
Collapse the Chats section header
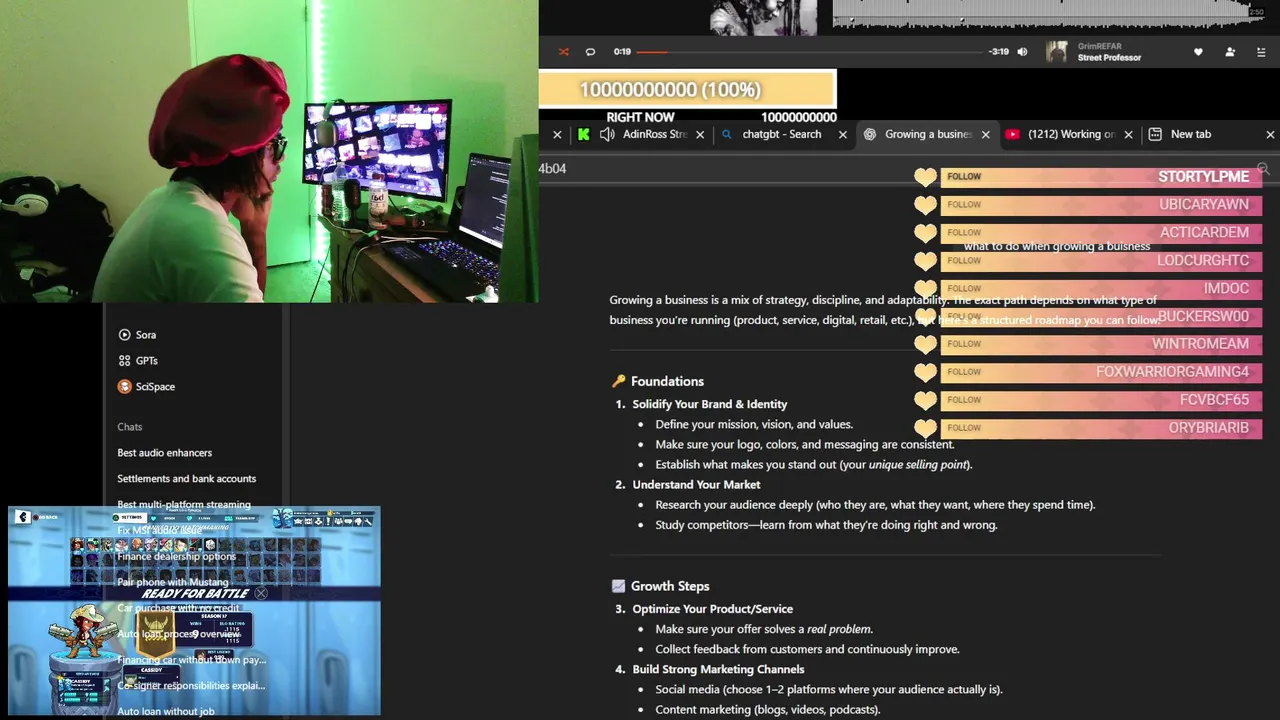[130, 427]
